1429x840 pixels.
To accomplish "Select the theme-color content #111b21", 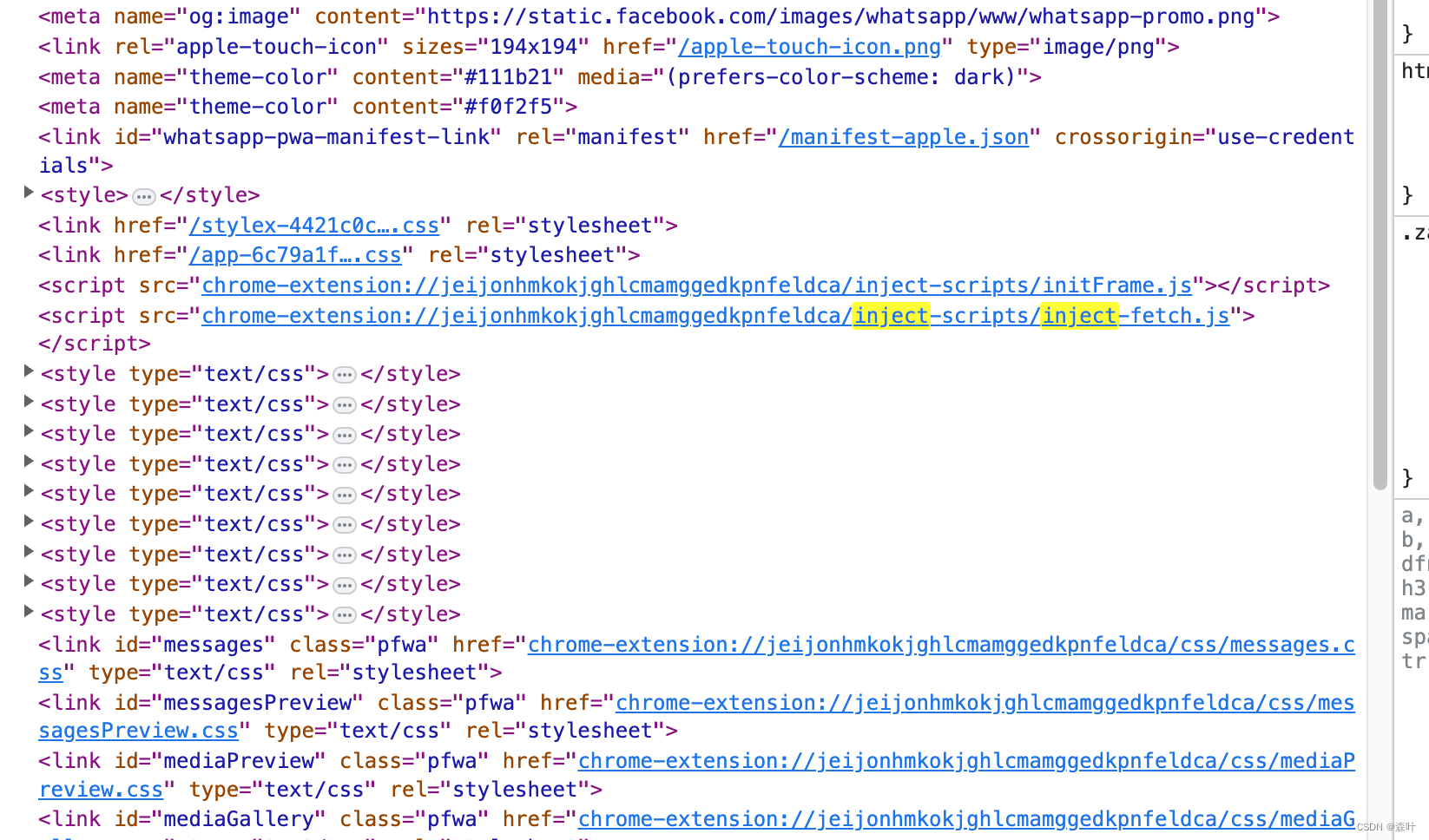I will coord(508,77).
